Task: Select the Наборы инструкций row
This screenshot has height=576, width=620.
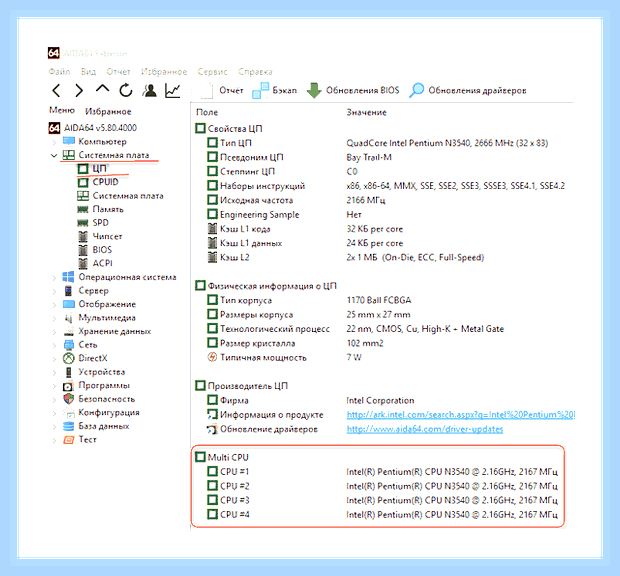Action: click(x=386, y=186)
